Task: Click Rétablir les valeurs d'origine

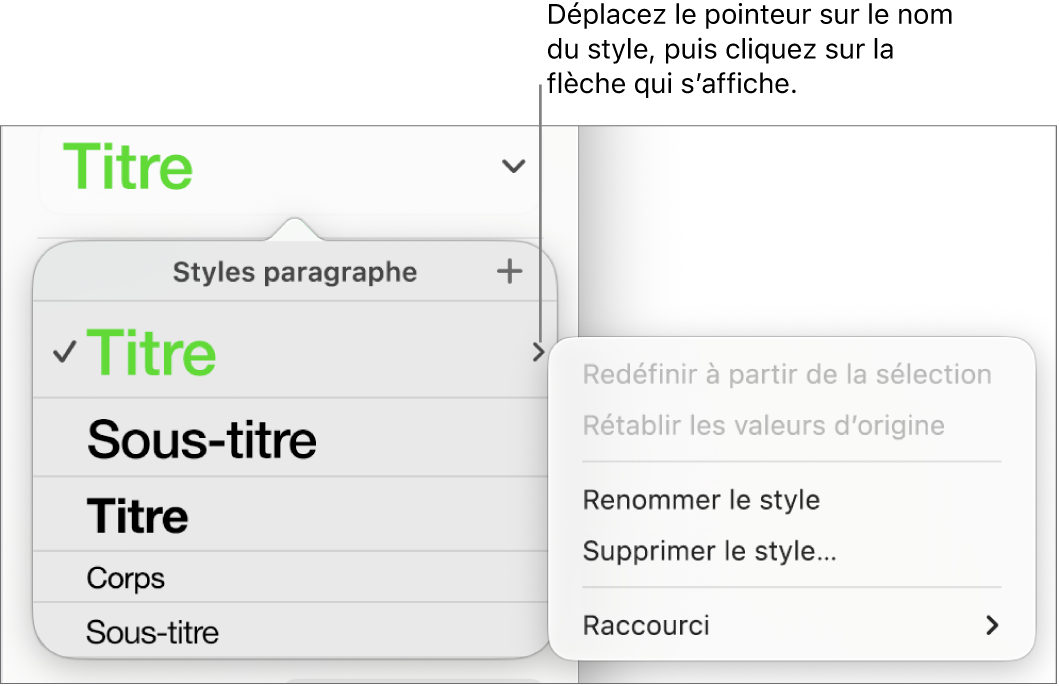Action: coord(762,425)
